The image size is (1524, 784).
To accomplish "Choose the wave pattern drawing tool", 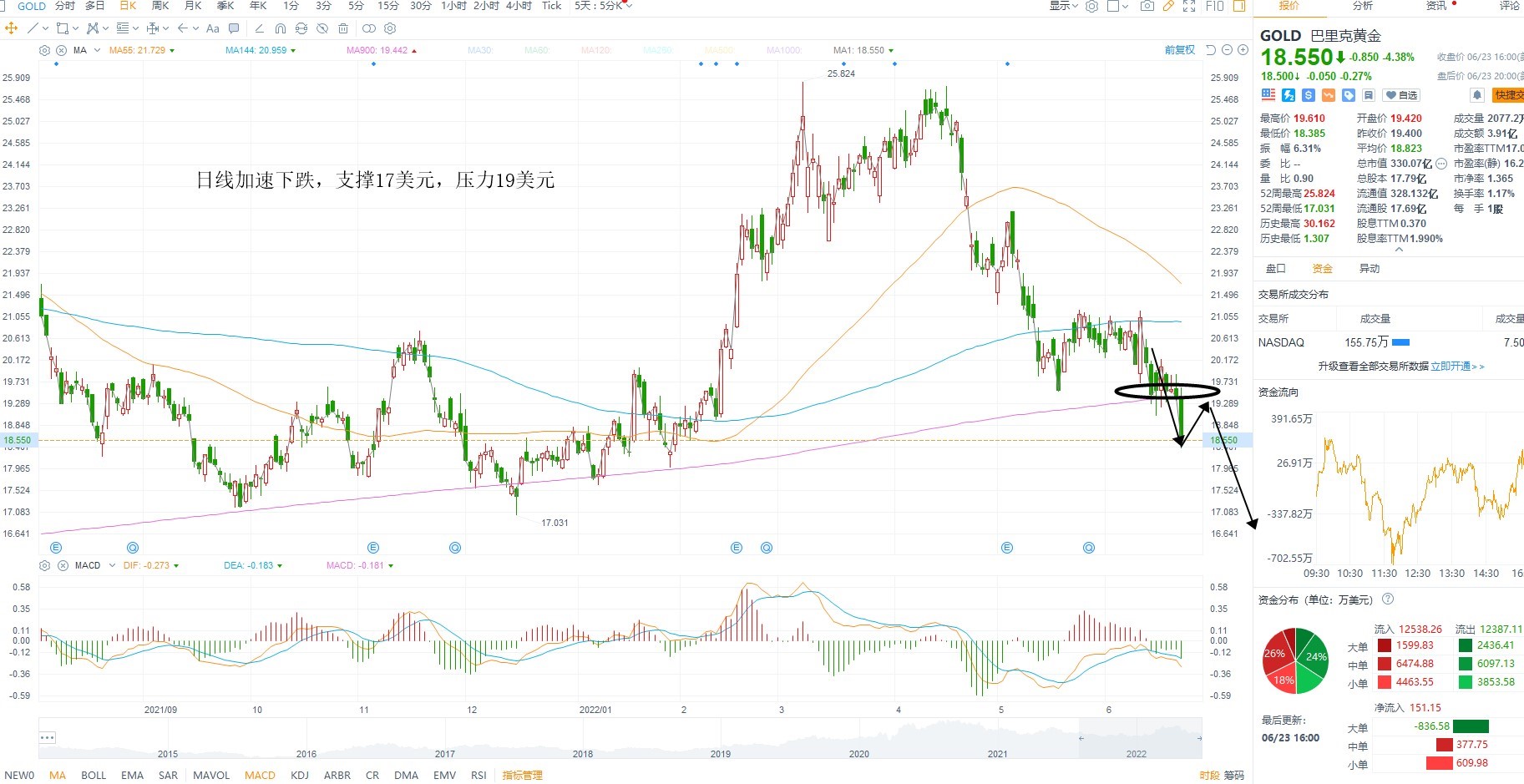I will pos(93,28).
